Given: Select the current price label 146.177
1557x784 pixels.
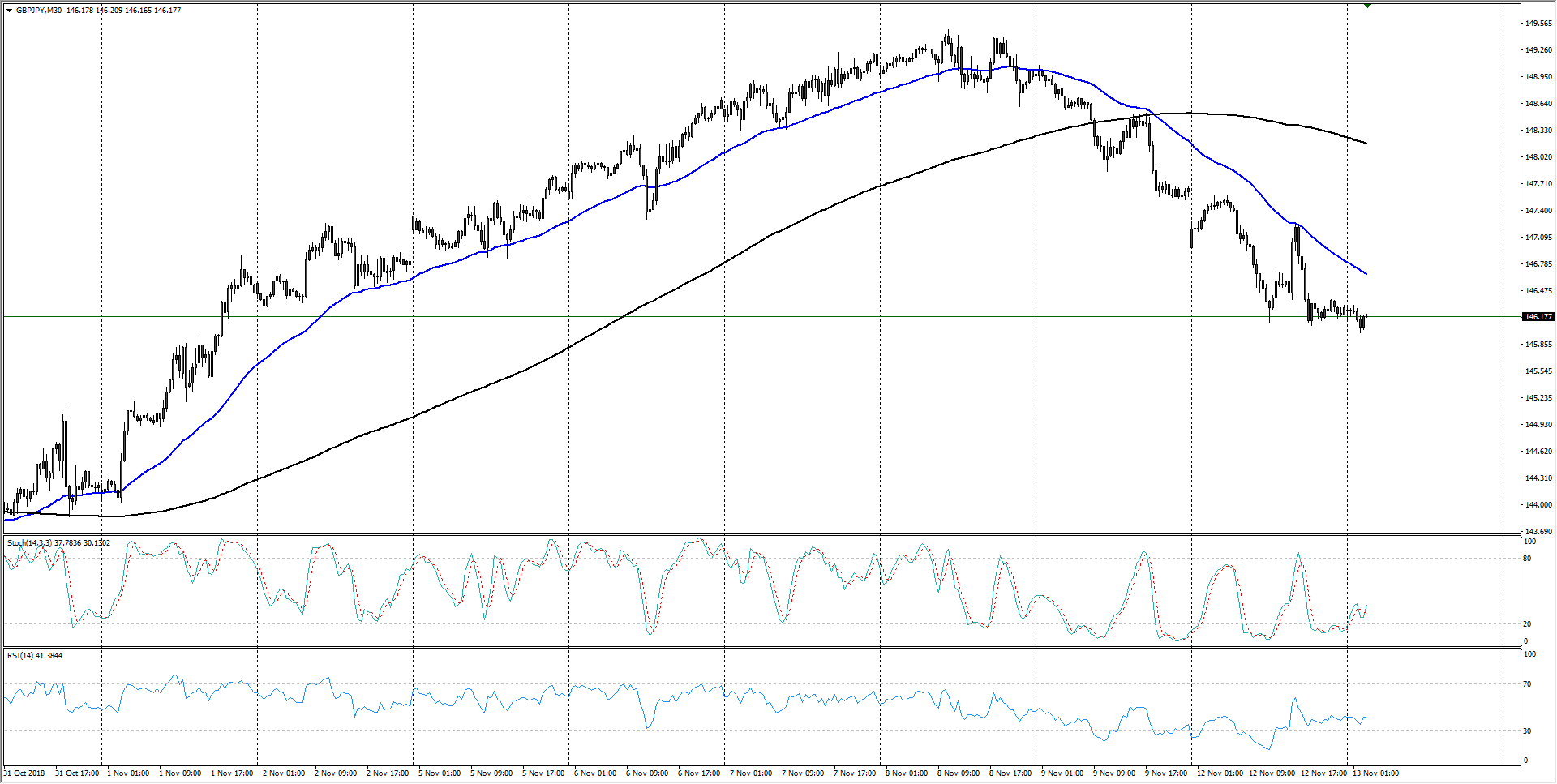Looking at the screenshot, I should (x=1538, y=317).
